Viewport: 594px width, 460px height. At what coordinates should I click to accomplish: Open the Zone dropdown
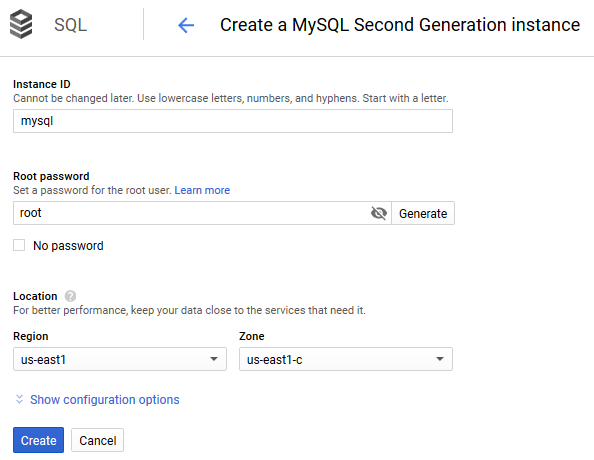345,359
